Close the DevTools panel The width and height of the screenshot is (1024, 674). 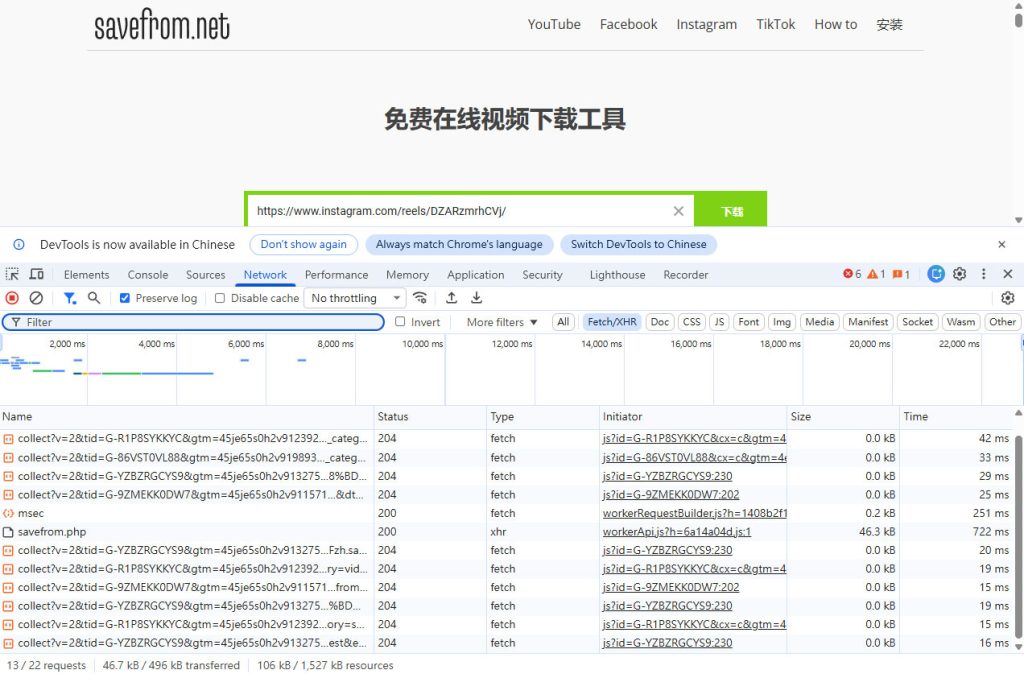[x=1008, y=274]
